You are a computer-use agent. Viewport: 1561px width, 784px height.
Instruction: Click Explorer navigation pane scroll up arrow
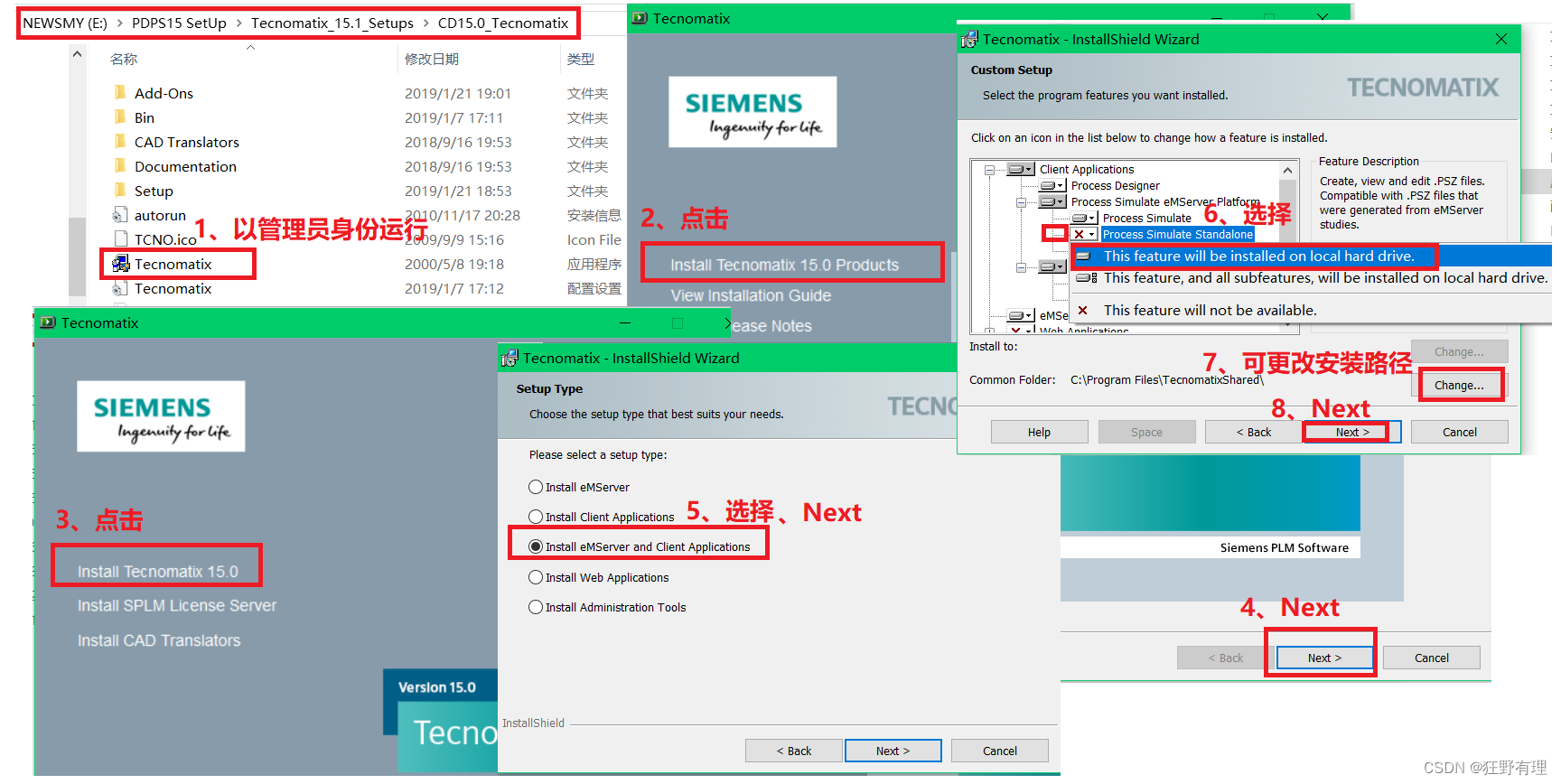pyautogui.click(x=78, y=55)
